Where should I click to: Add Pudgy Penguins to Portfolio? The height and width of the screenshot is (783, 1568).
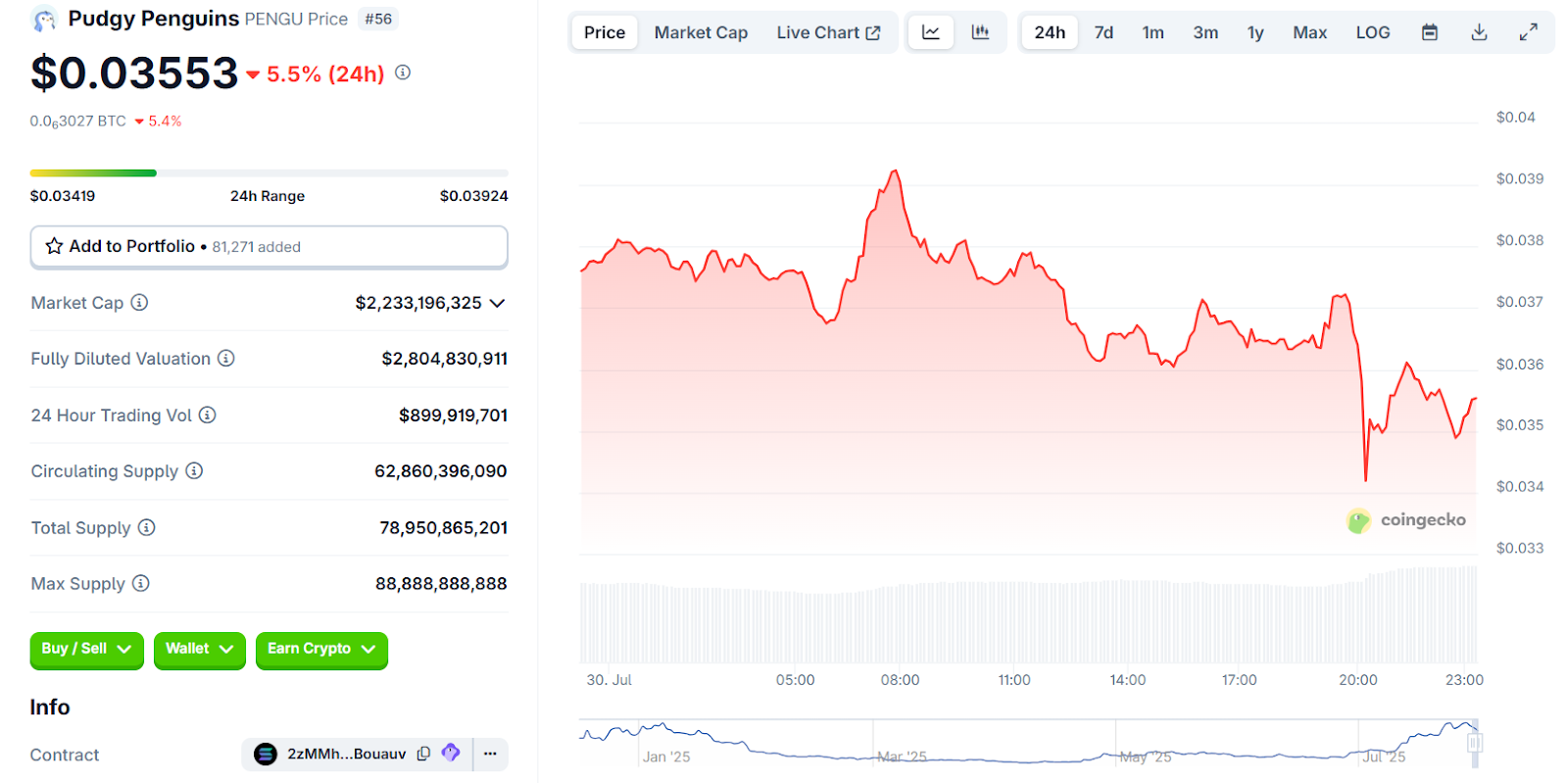coord(269,247)
